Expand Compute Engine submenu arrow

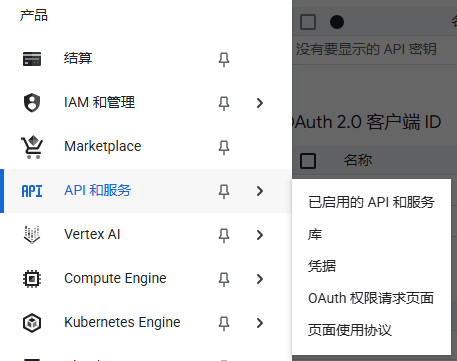(260, 279)
